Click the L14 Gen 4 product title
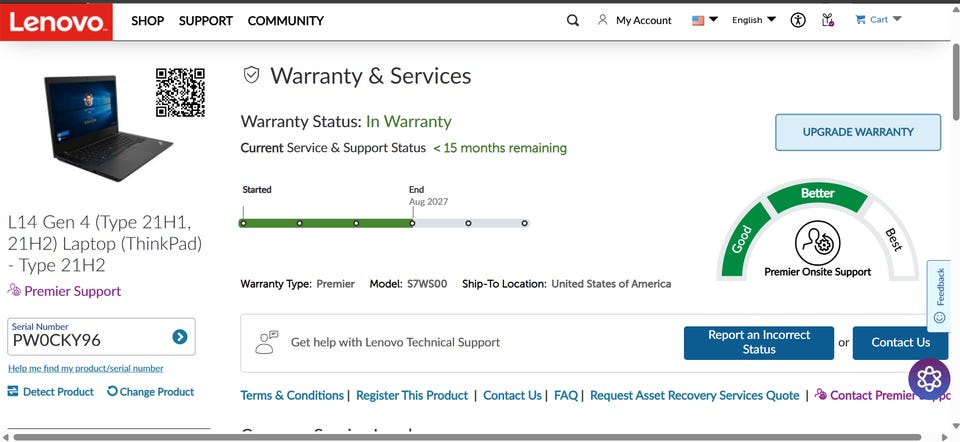Image resolution: width=960 pixels, height=442 pixels. (x=105, y=244)
